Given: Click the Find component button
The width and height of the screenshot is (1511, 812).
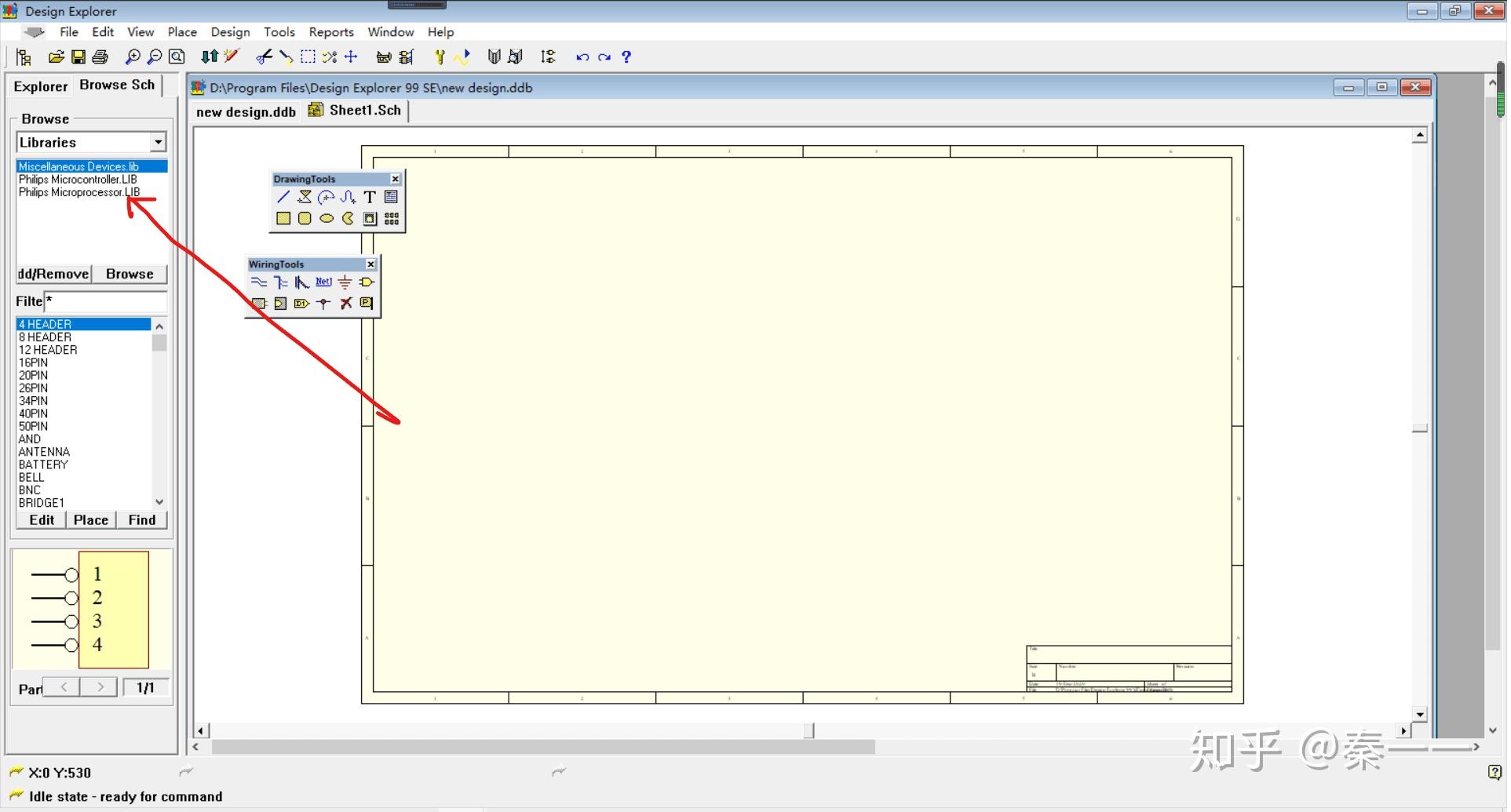Looking at the screenshot, I should (x=142, y=520).
